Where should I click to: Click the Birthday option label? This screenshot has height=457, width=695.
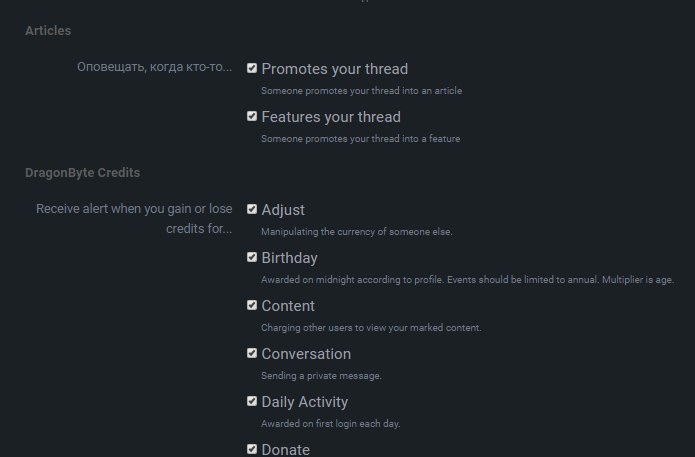pyautogui.click(x=289, y=258)
